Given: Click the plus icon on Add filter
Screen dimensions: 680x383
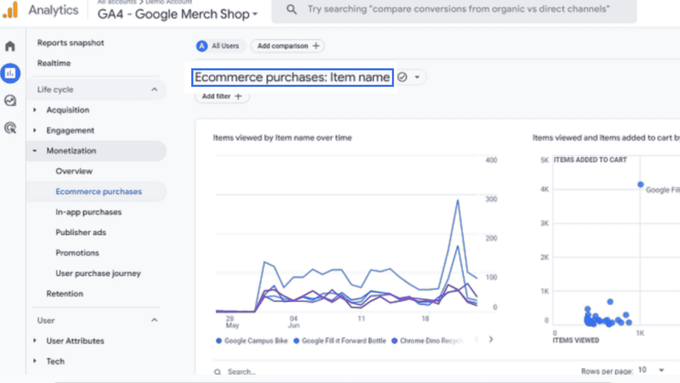Looking at the screenshot, I should coord(238,96).
